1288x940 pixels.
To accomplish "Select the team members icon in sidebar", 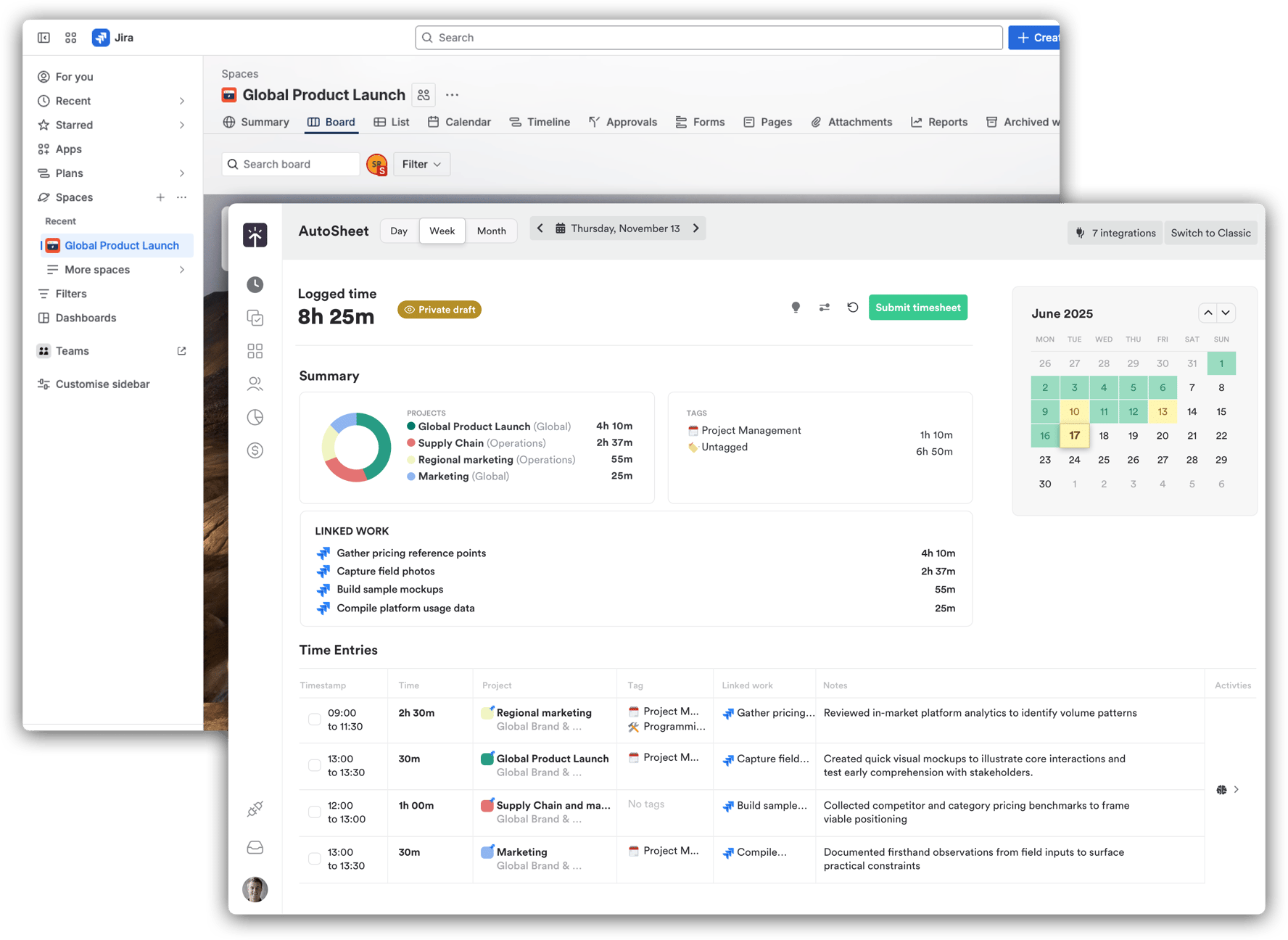I will [x=255, y=384].
